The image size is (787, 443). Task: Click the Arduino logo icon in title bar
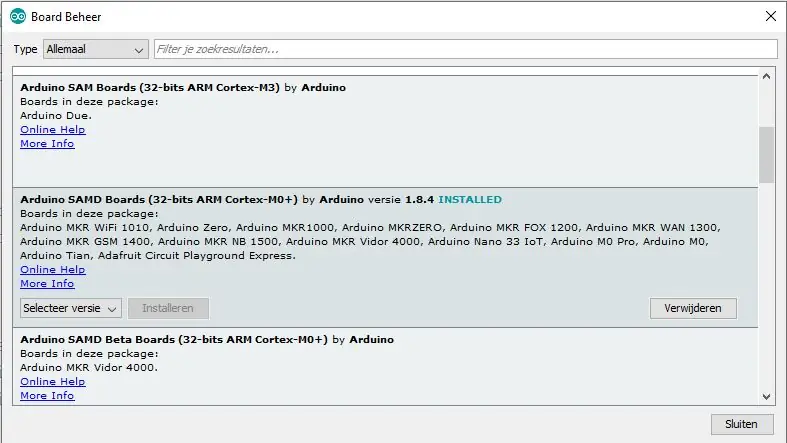tap(18, 17)
